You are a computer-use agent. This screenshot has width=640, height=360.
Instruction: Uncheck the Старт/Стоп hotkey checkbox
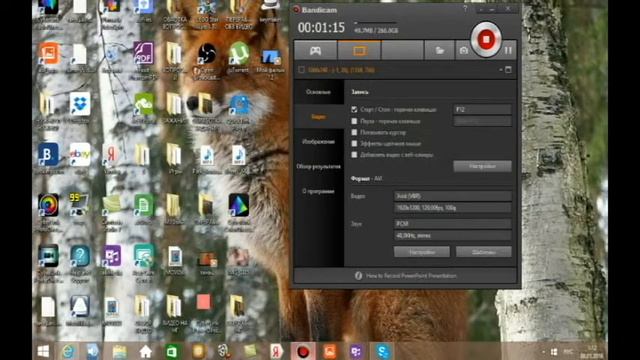pos(354,109)
